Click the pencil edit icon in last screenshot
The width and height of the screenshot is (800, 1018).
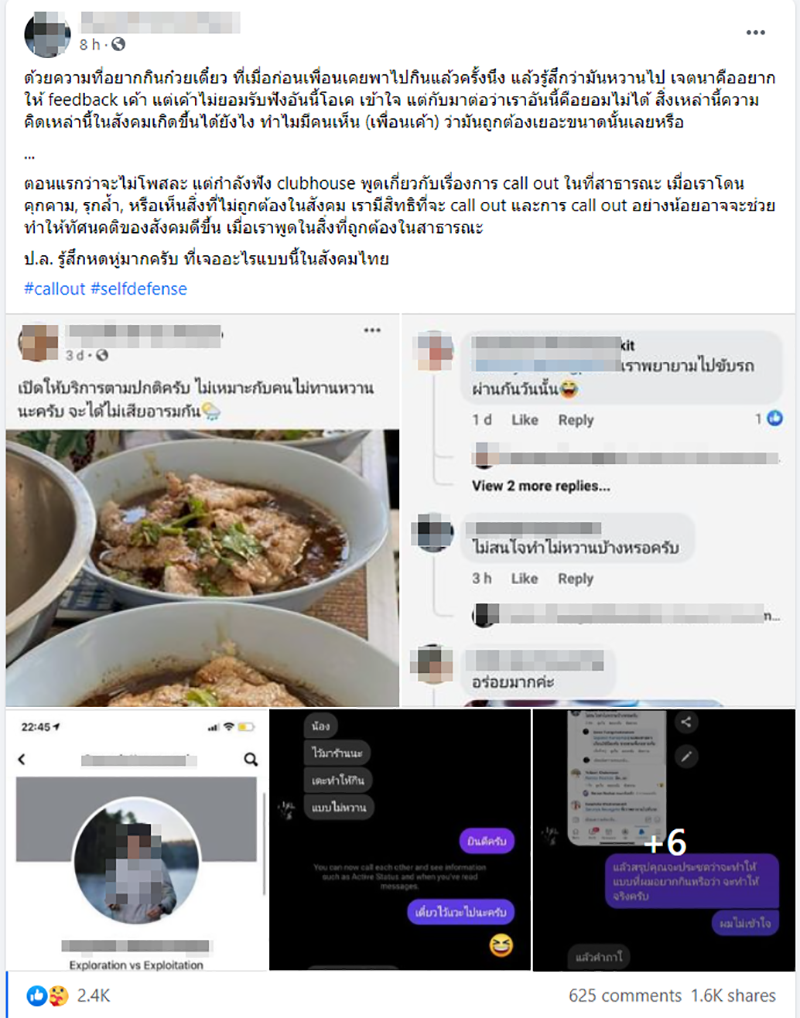[x=686, y=755]
